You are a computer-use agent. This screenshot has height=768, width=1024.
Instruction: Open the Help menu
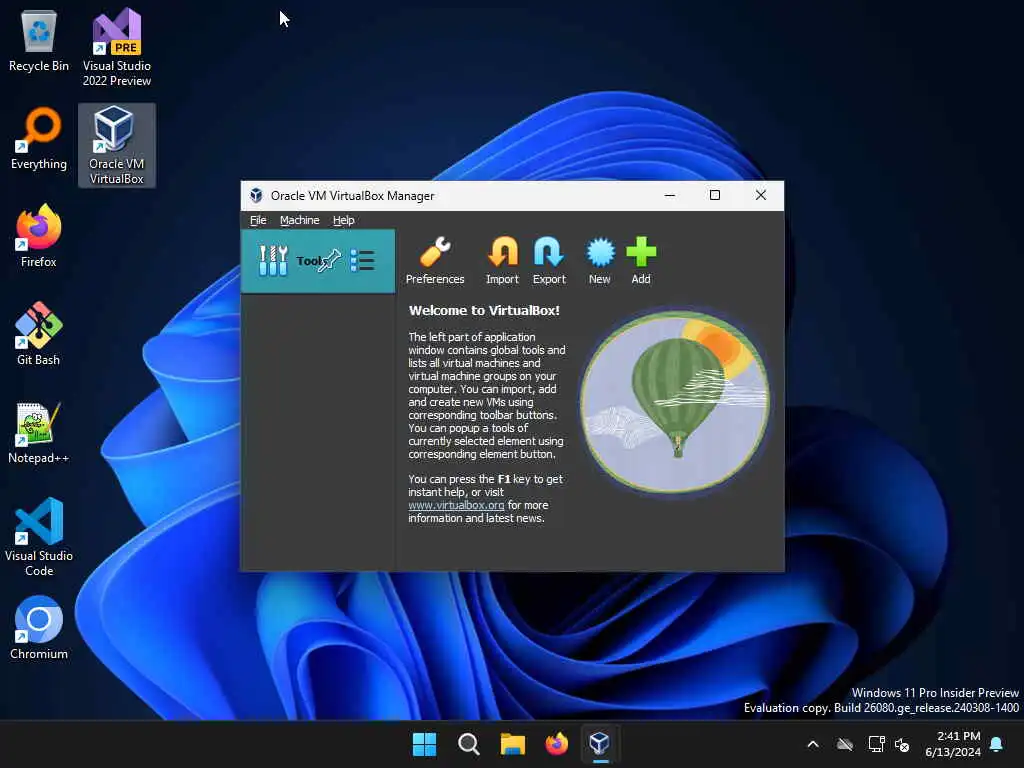tap(344, 220)
